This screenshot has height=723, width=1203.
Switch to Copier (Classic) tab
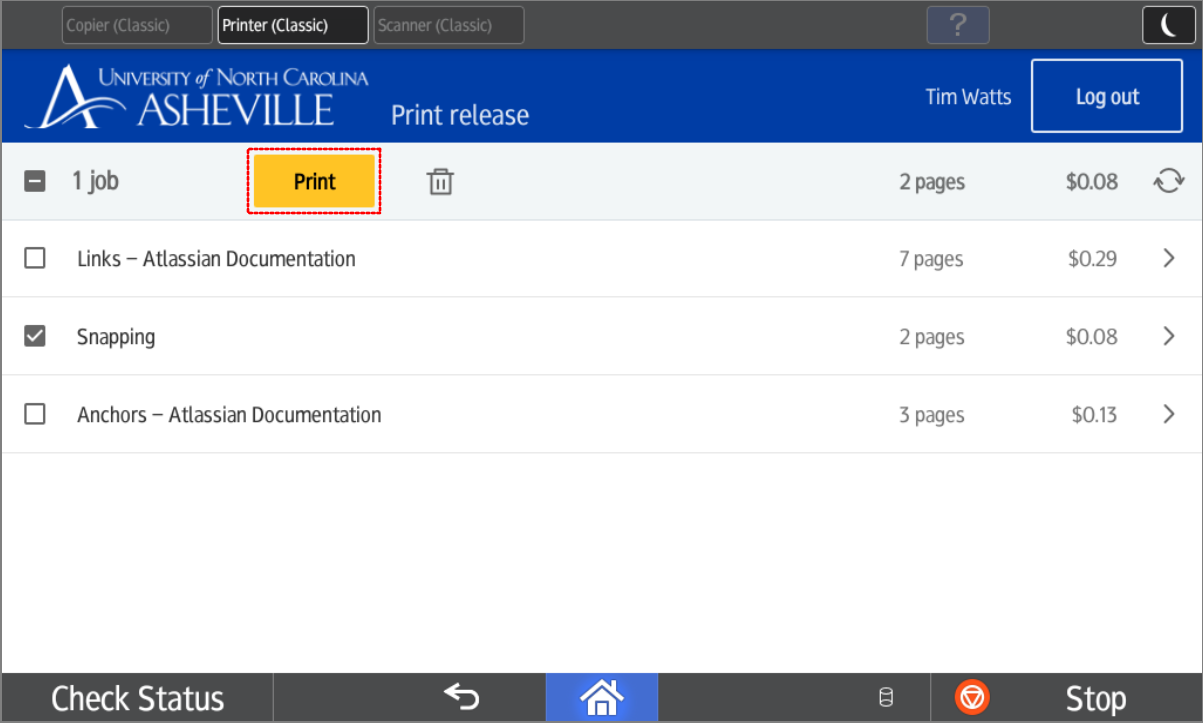click(x=137, y=26)
